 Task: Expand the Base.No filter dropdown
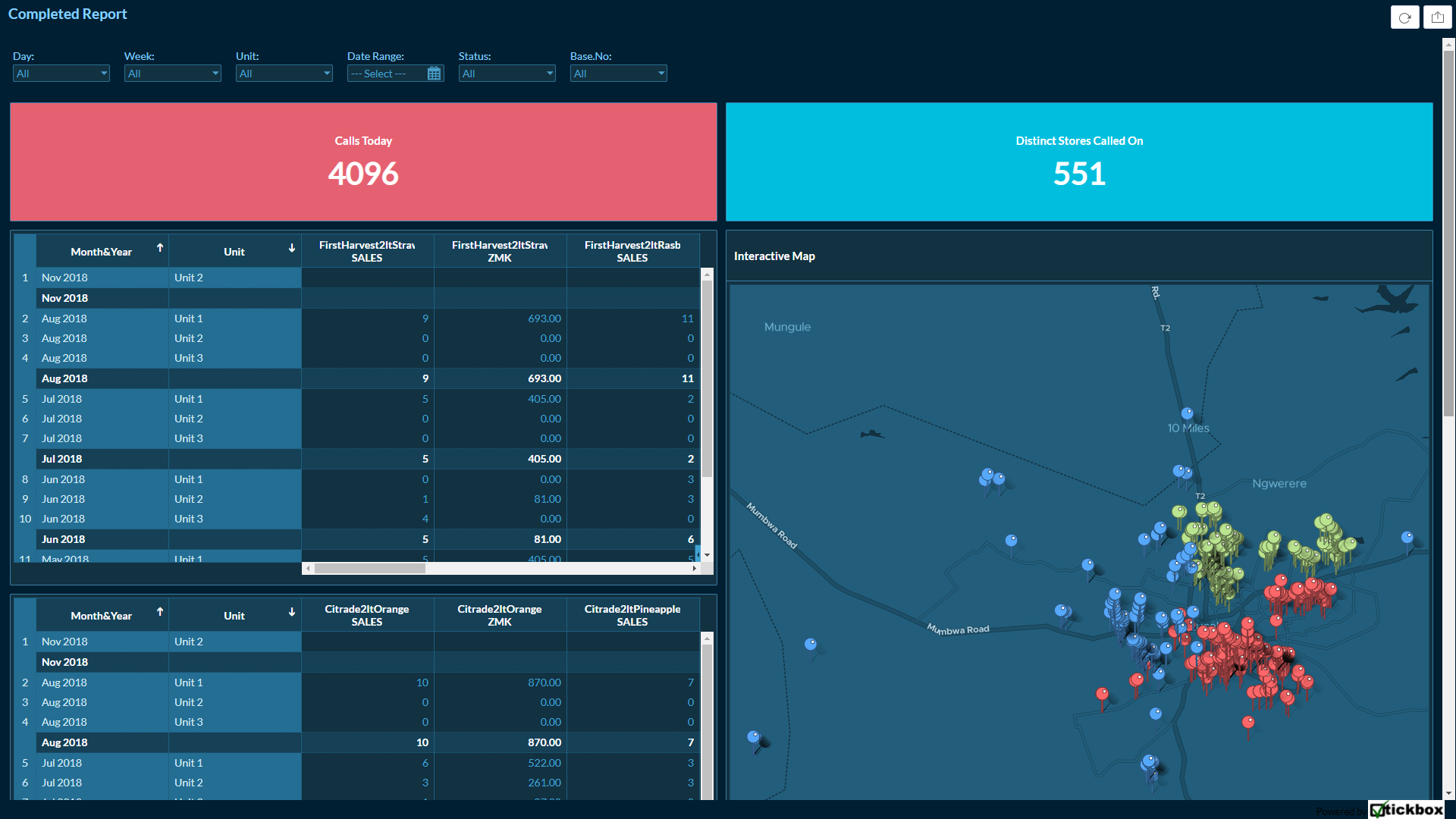click(x=619, y=74)
